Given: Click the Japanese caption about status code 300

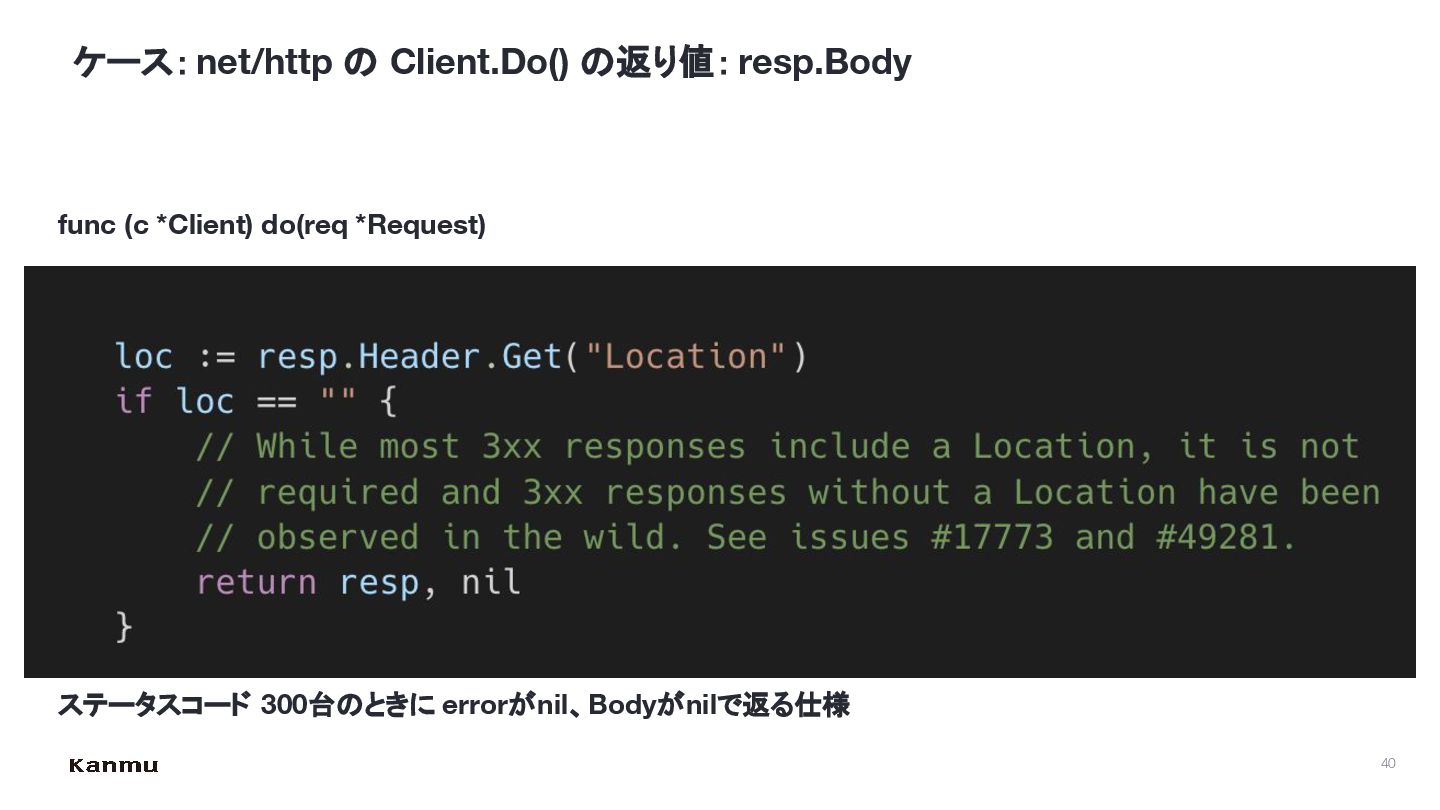Looking at the screenshot, I should pos(454,705).
